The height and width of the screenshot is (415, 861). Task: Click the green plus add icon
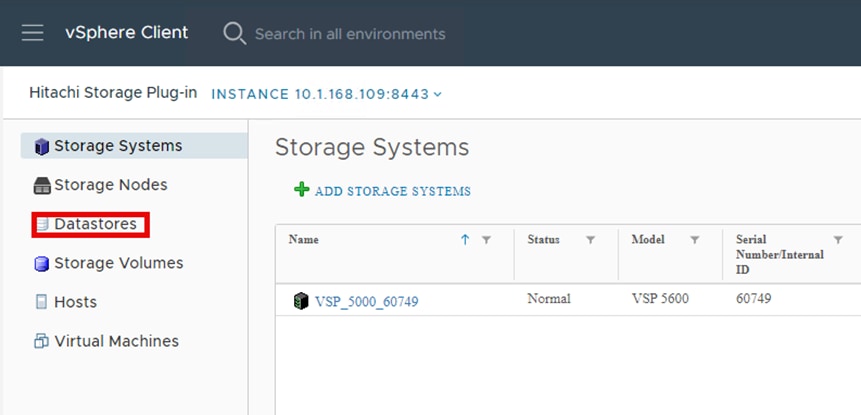tap(301, 190)
